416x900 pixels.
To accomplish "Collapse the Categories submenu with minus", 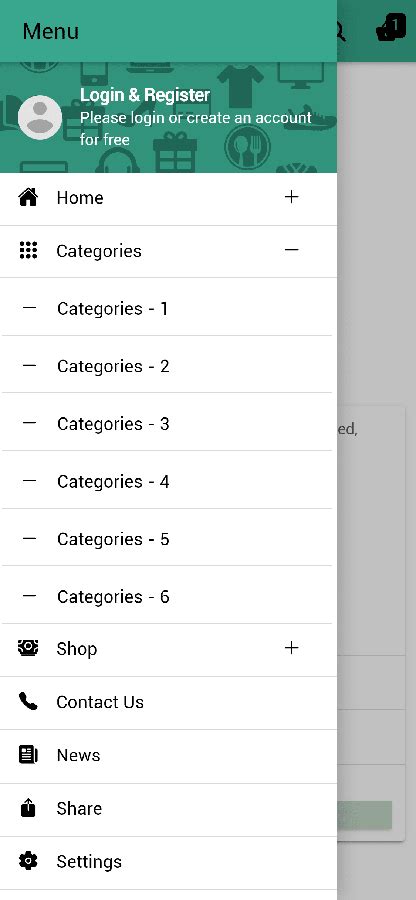I will click(x=291, y=250).
